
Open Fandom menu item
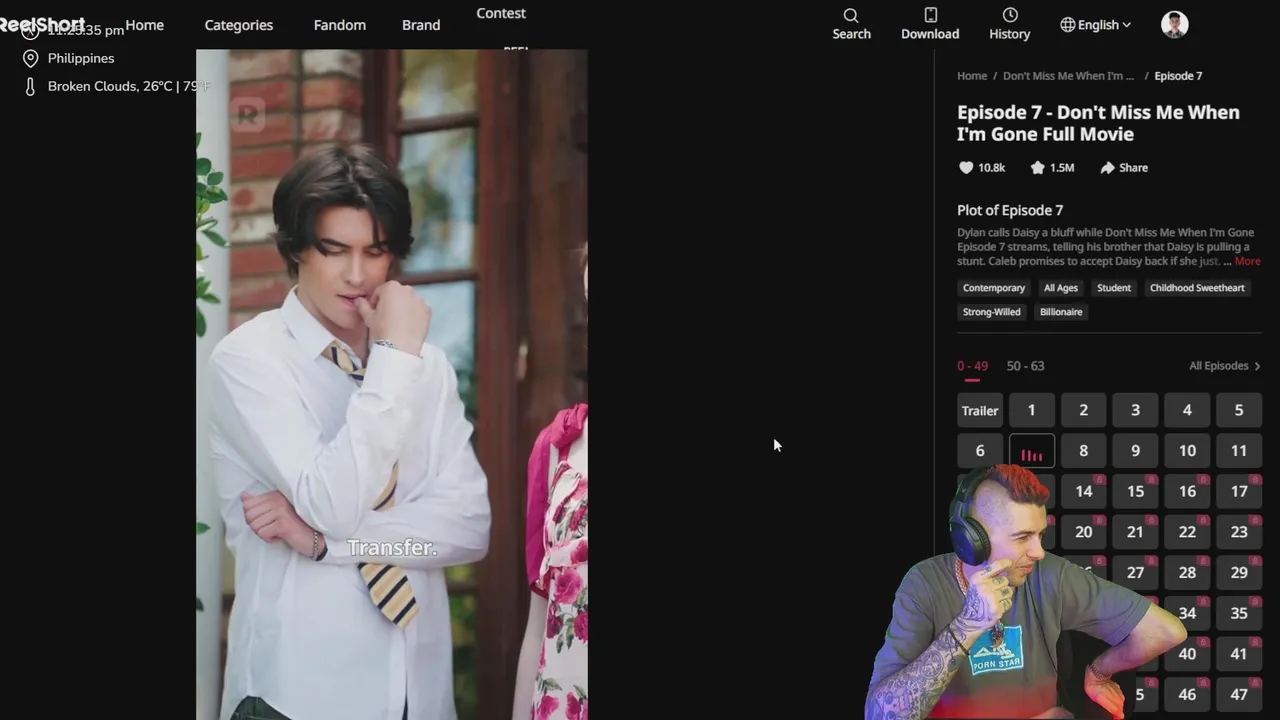pyautogui.click(x=339, y=25)
